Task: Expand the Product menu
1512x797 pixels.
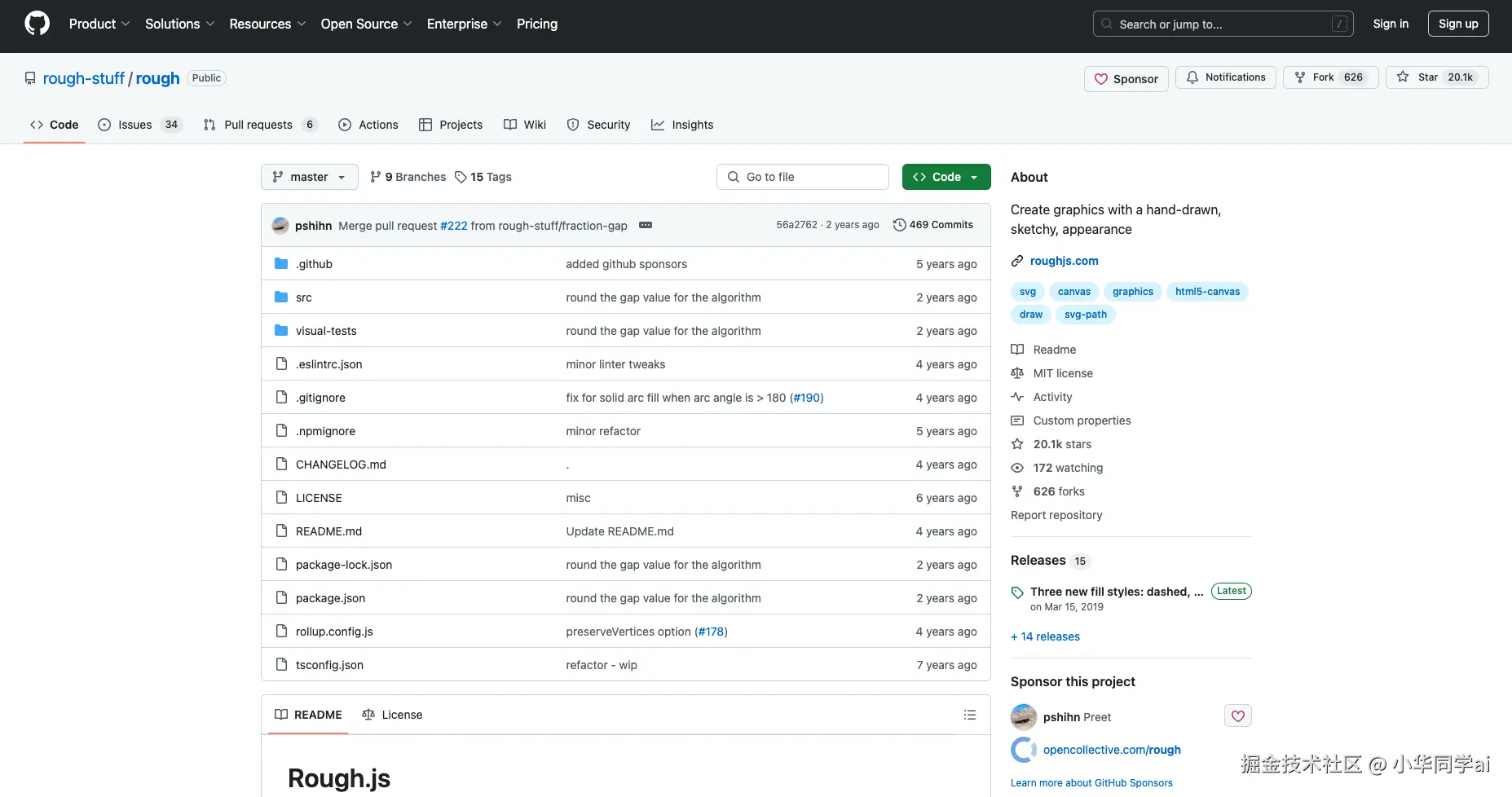Action: click(x=99, y=24)
